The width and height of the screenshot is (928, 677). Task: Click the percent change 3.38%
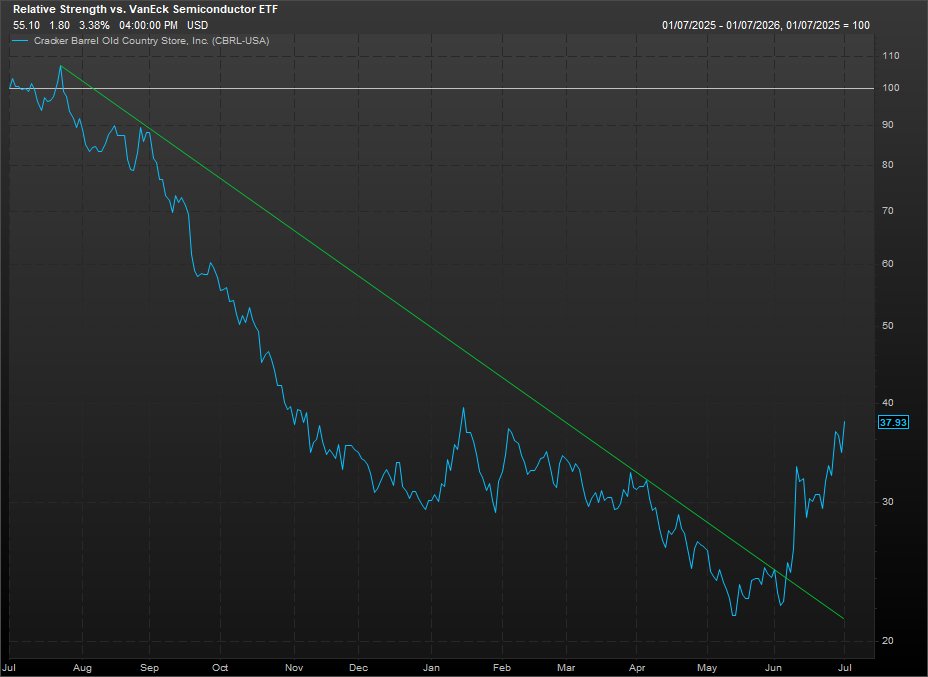tap(94, 25)
